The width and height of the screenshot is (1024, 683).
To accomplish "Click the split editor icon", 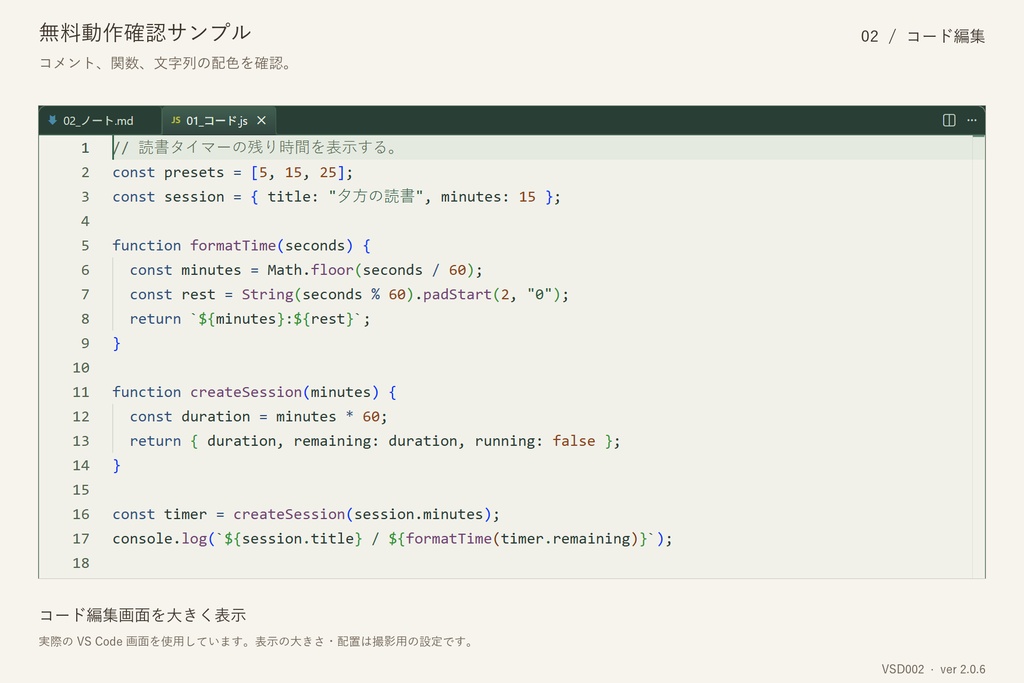I will (x=949, y=120).
